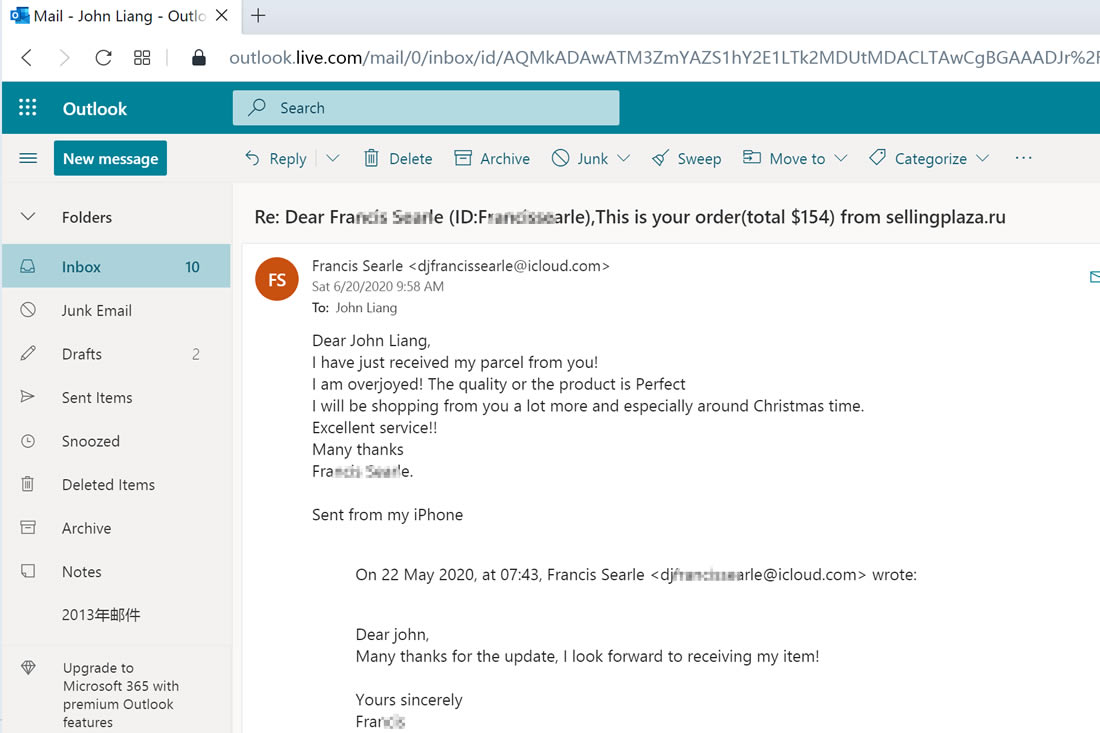Click Move to in toolbar

784,159
